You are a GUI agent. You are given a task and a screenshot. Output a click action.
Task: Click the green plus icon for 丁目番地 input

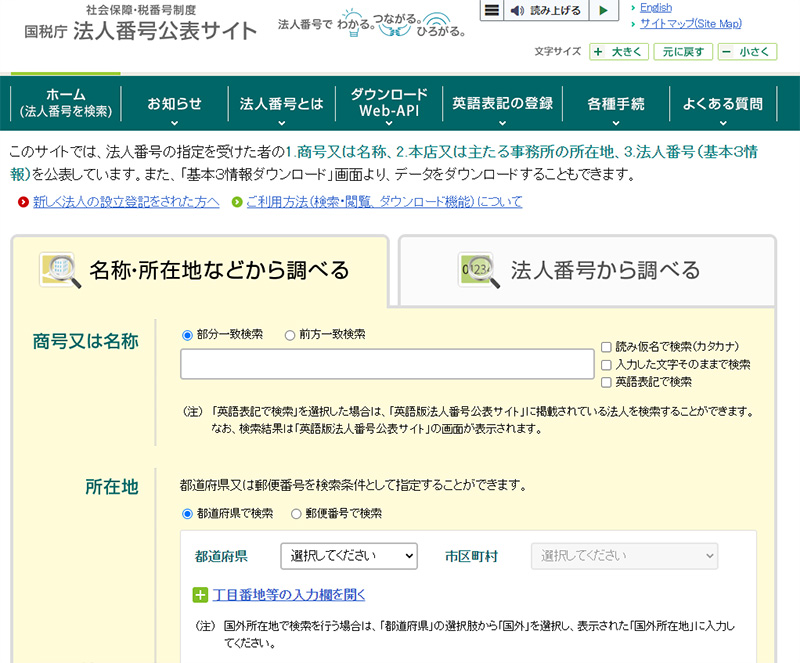200,595
